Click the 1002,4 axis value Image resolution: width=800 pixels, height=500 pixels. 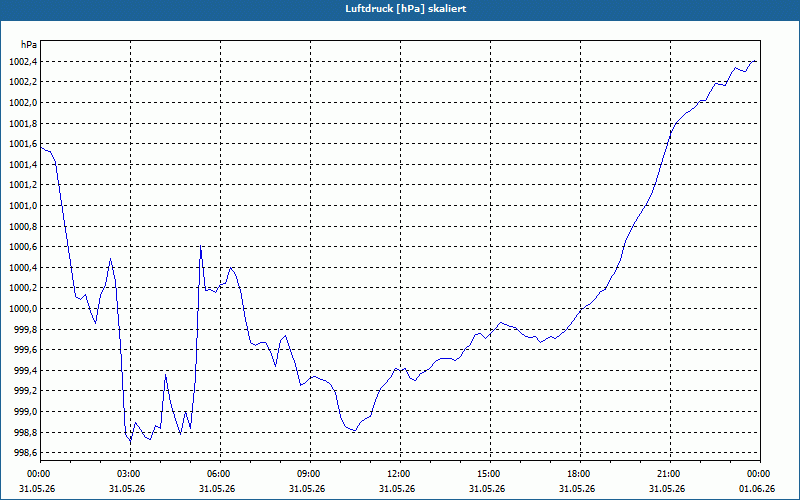tap(23, 62)
